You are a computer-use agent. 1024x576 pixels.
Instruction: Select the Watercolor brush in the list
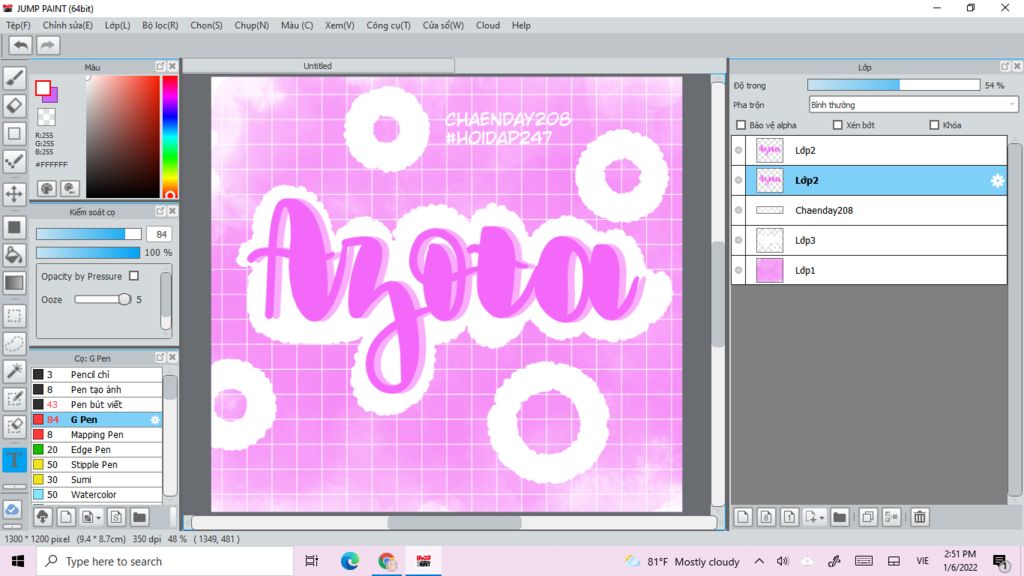[97, 494]
